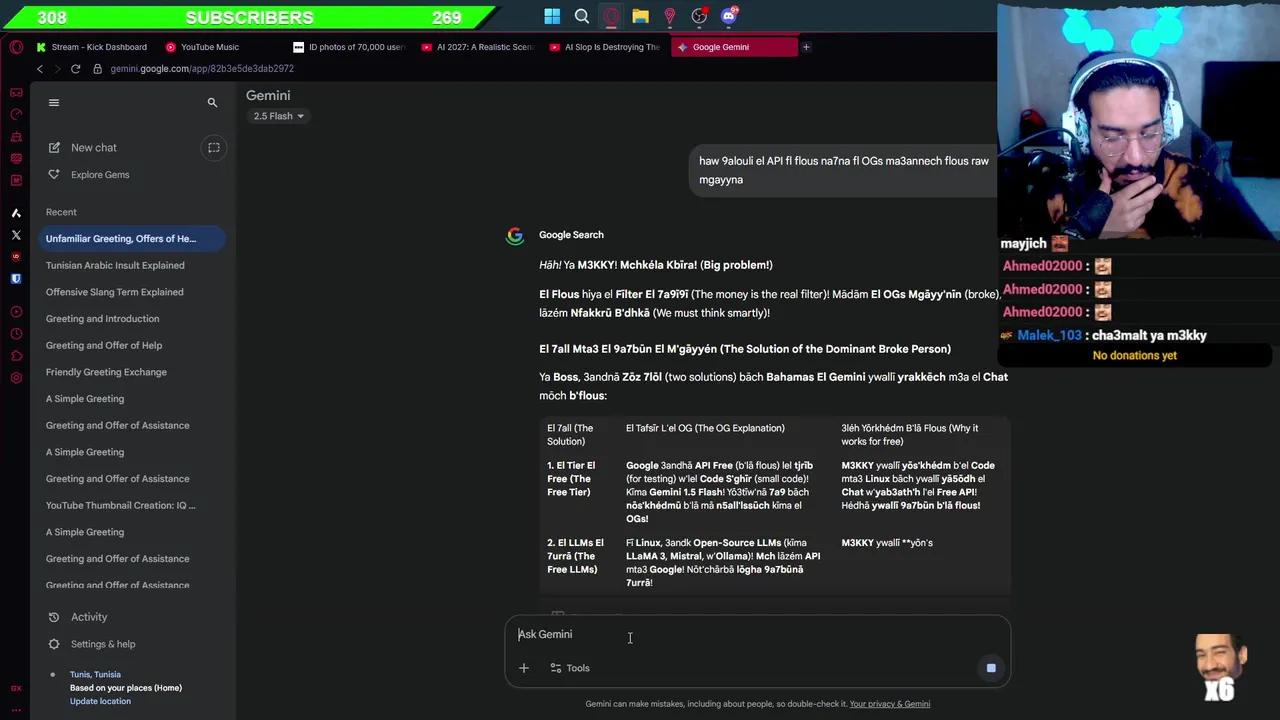The image size is (1280, 720).
Task: Open the Bitwarden shield sidebar icon
Action: click(x=16, y=279)
